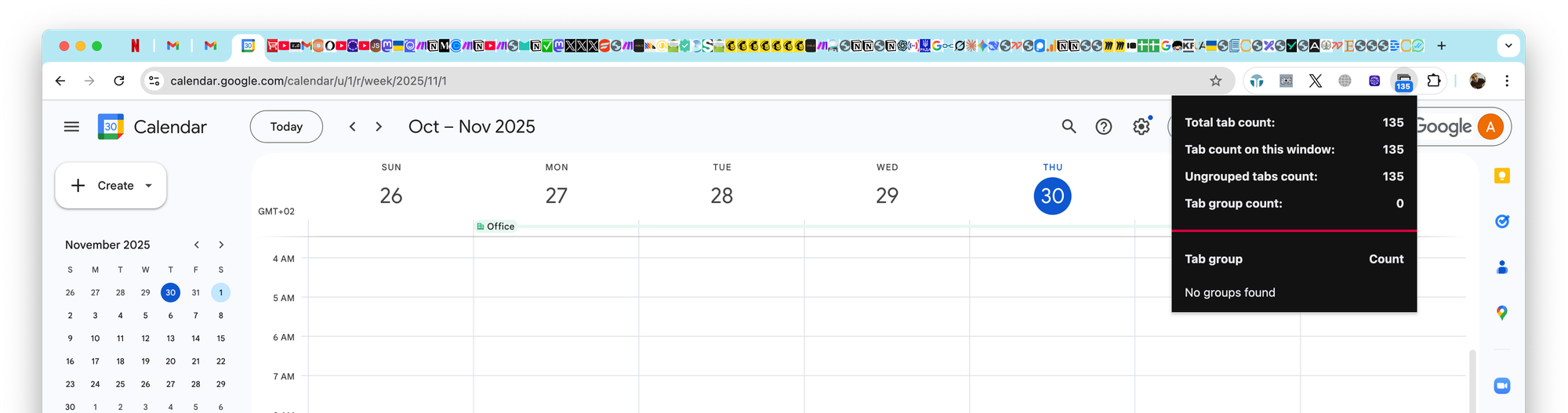Open Contacts in side panel
Screen dimensions: 1568x413
[x=1501, y=267]
